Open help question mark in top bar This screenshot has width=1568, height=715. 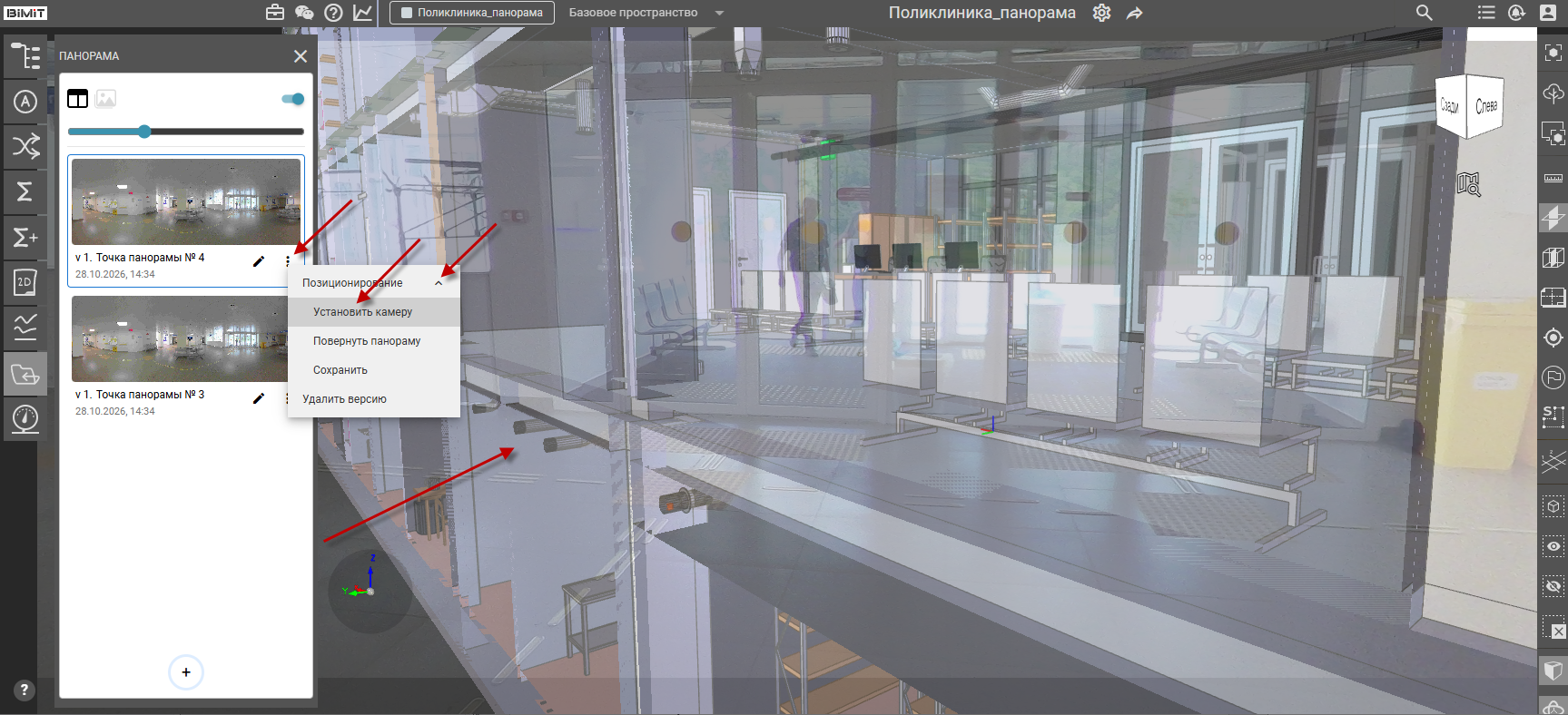(333, 13)
